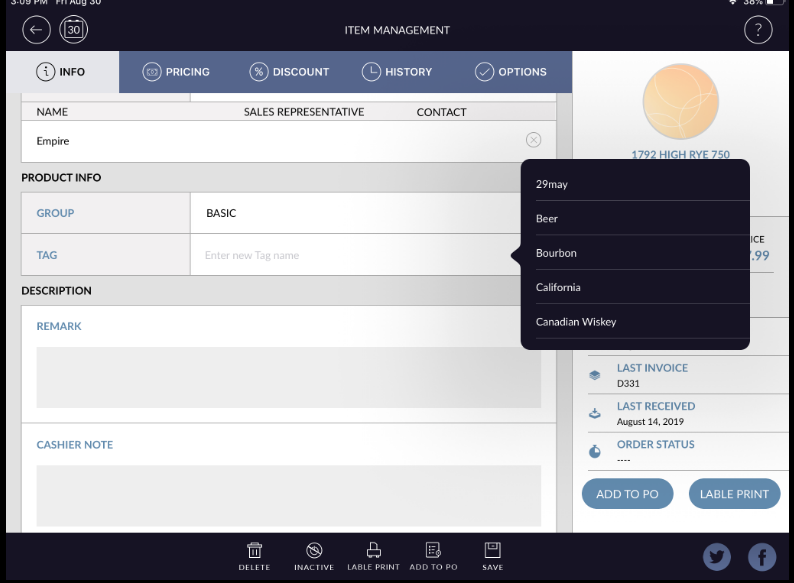This screenshot has width=794, height=583.
Task: Tap the back arrow icon
Action: 36,30
